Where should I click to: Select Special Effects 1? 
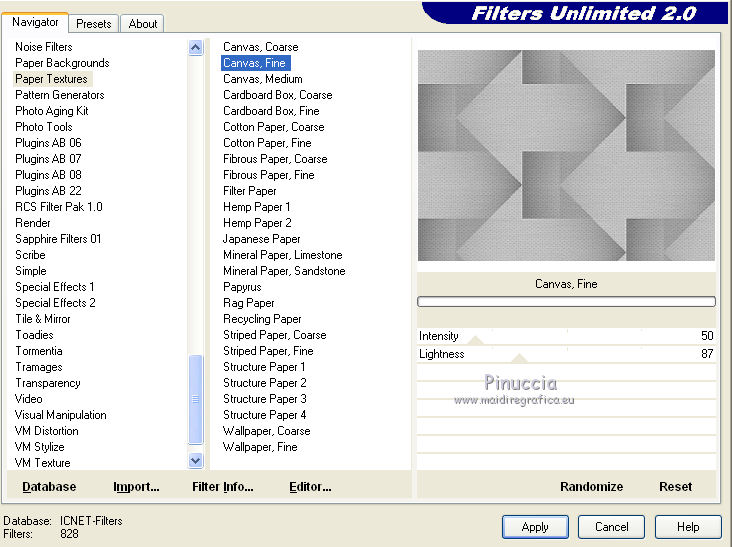(55, 287)
